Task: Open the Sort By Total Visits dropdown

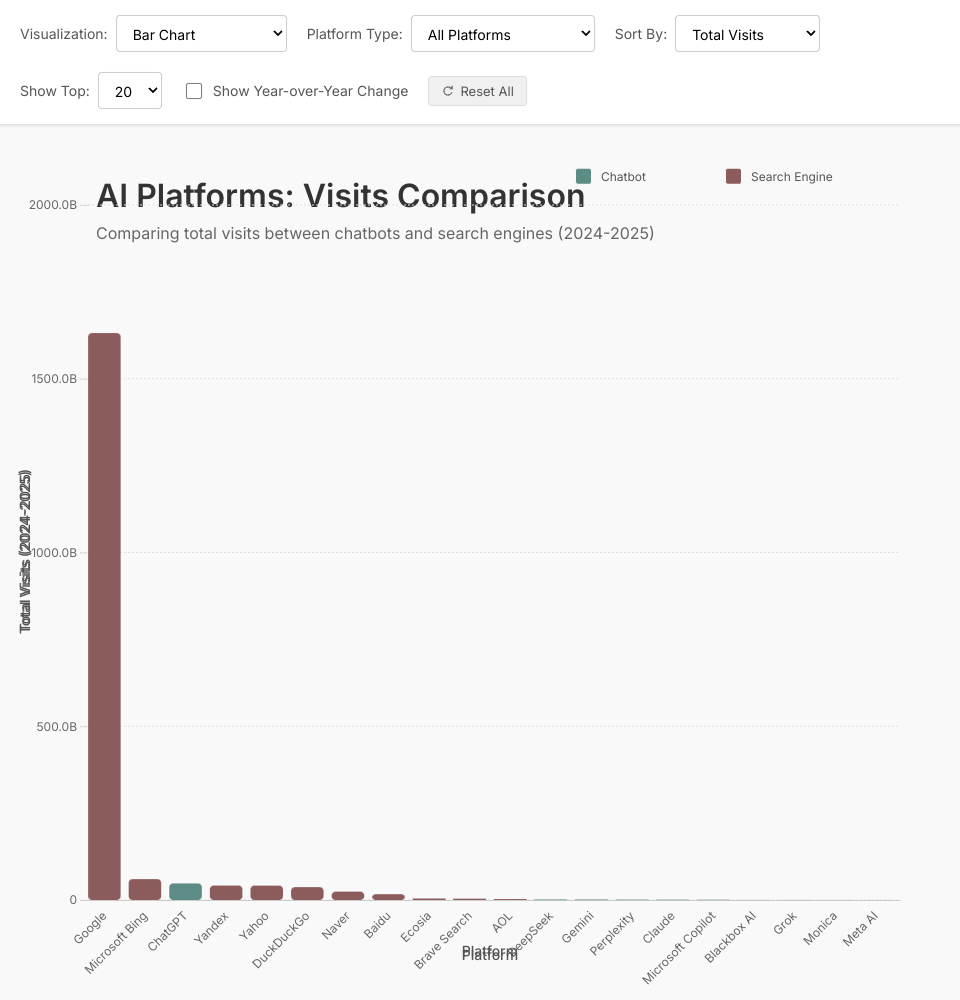Action: coord(747,34)
